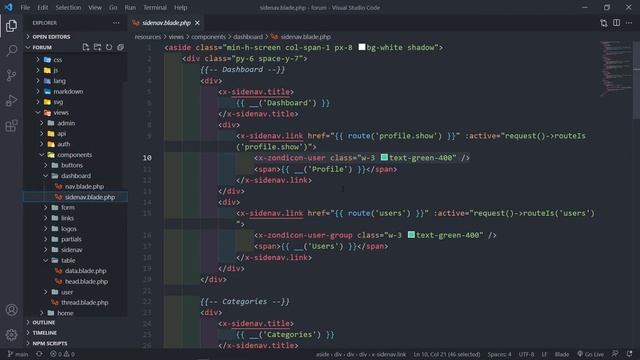Collapse the dashboard folder
This screenshot has width=640, height=360.
click(76, 176)
